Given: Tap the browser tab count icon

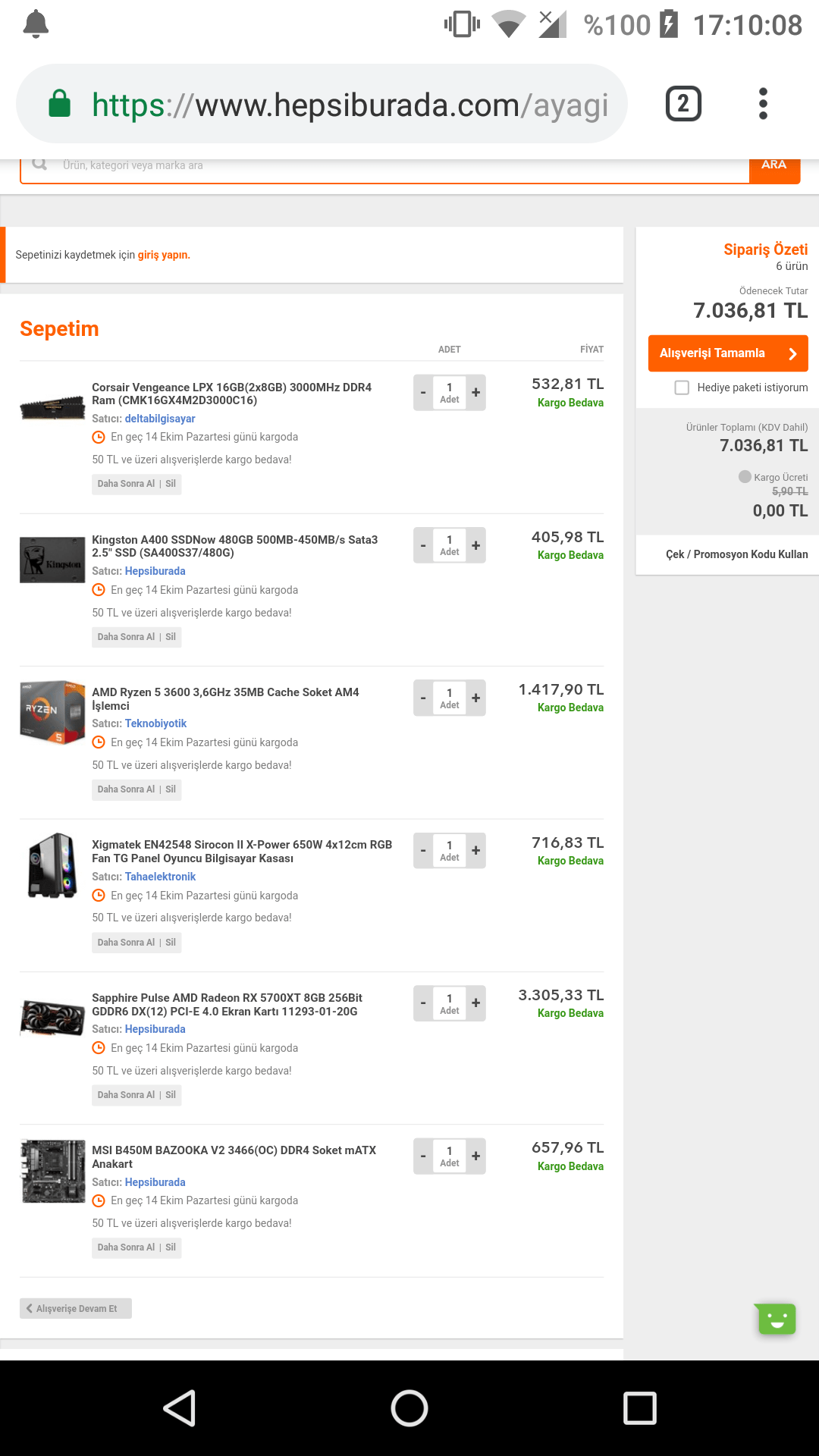Looking at the screenshot, I should [x=683, y=104].
